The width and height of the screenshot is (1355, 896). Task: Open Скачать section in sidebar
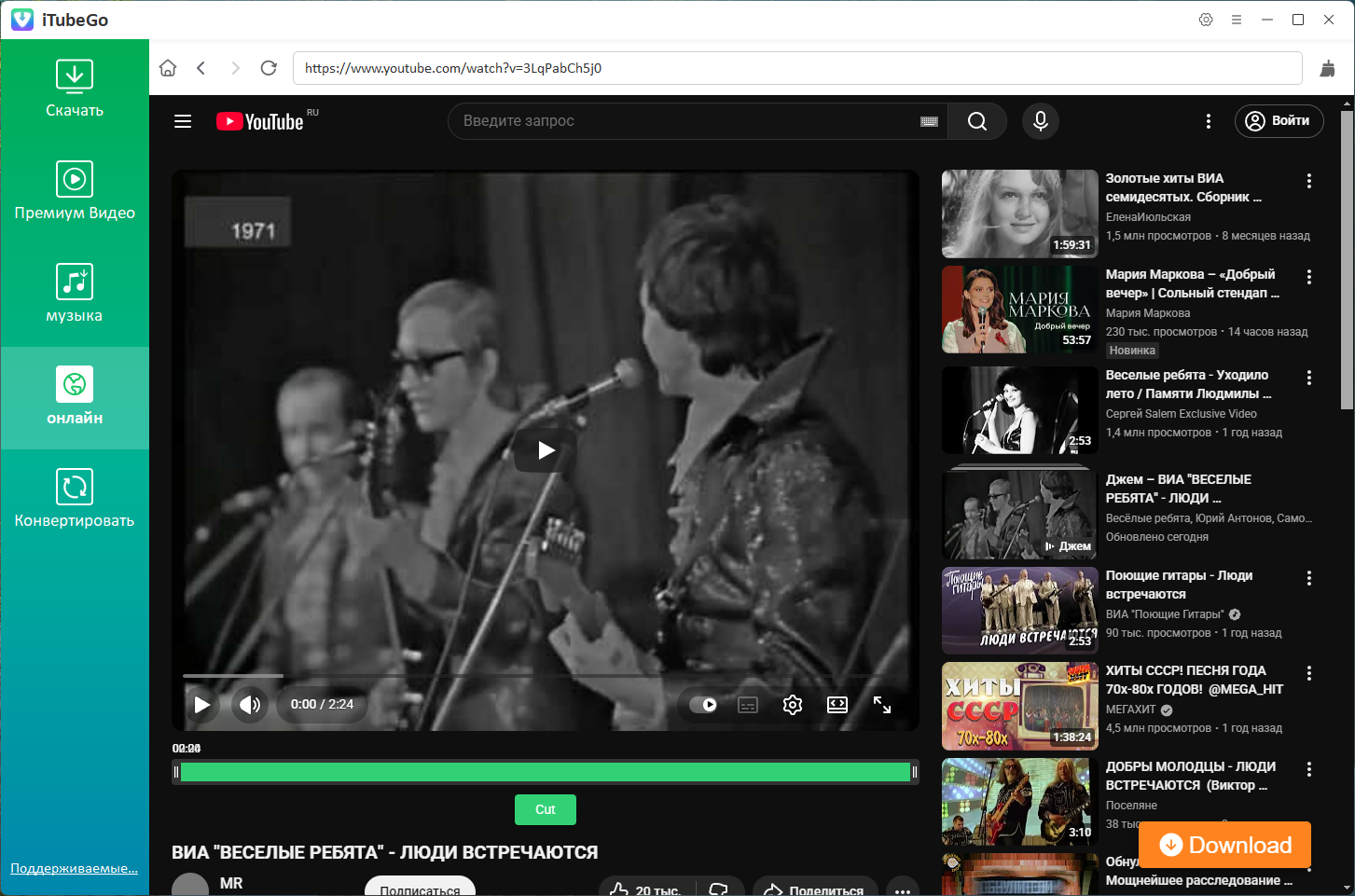[75, 90]
